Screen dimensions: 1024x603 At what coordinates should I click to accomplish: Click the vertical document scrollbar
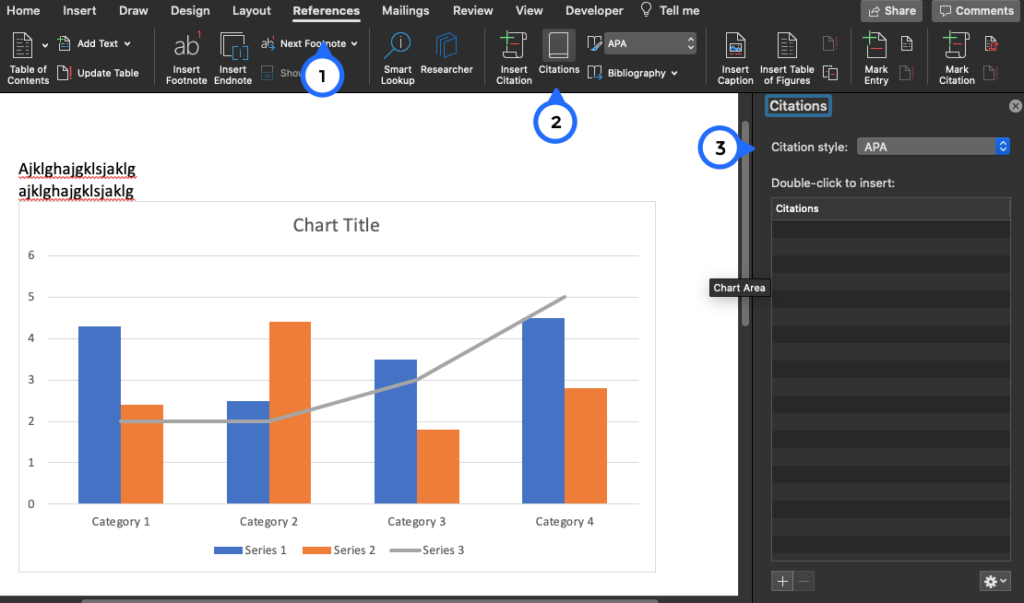[745, 224]
